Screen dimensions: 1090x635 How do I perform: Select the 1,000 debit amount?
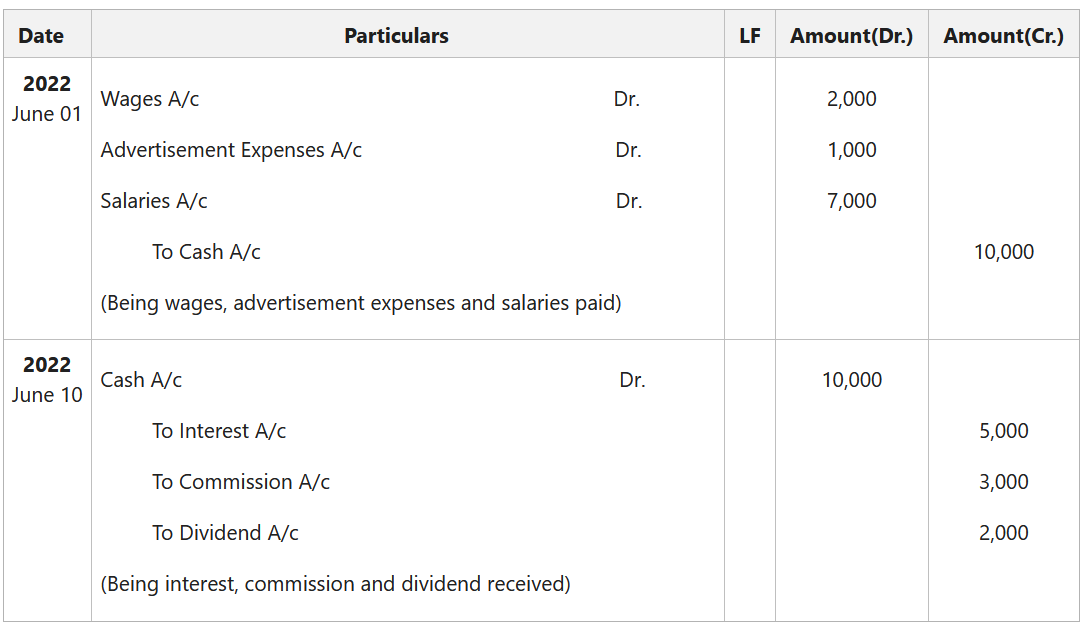(x=852, y=150)
